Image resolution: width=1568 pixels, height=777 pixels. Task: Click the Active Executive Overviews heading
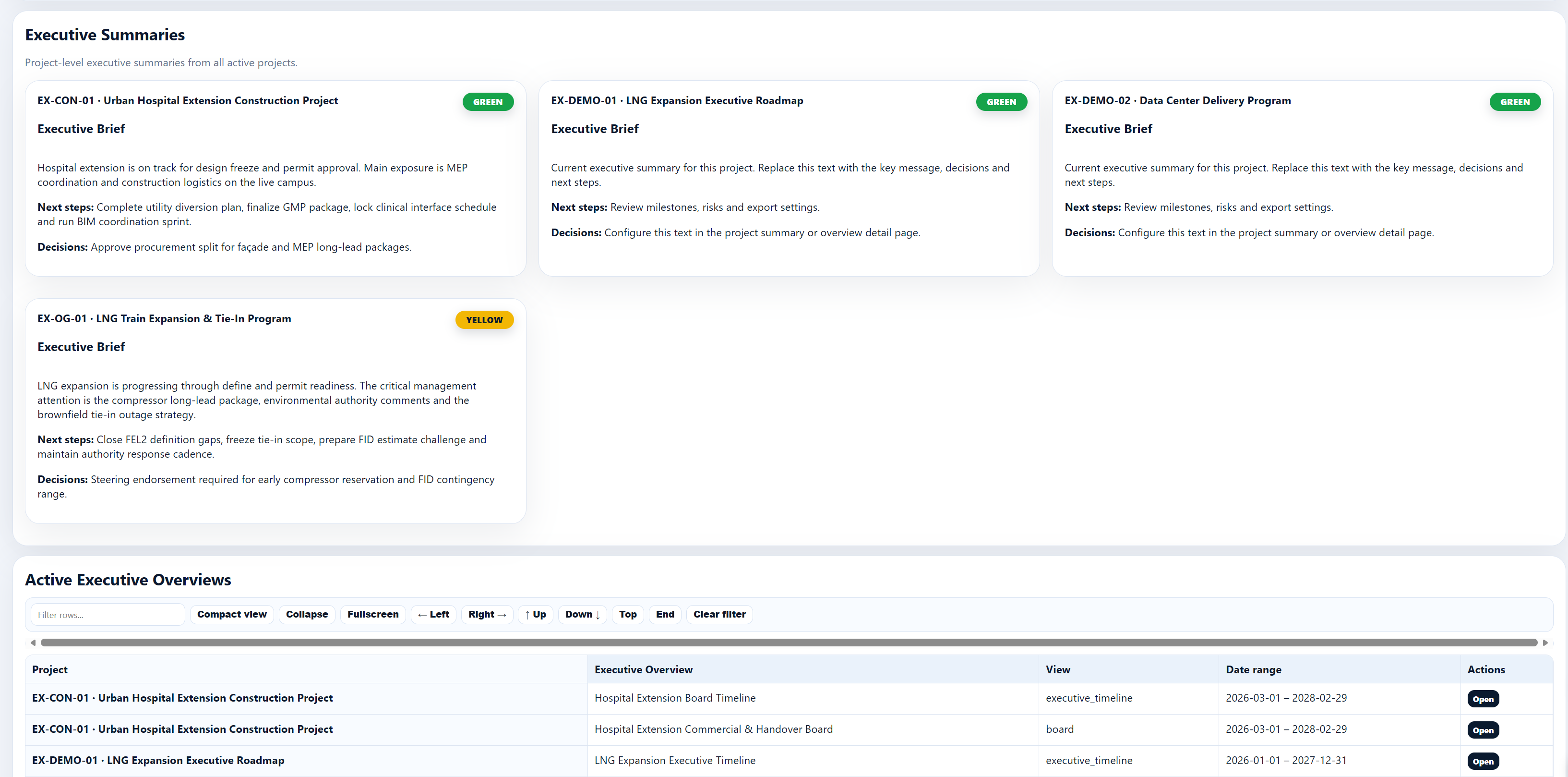(x=128, y=580)
